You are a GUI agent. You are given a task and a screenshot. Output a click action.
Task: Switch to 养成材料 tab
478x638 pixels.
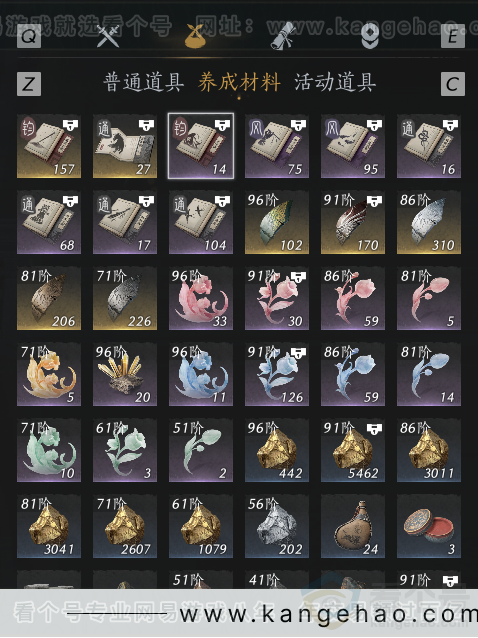point(239,83)
